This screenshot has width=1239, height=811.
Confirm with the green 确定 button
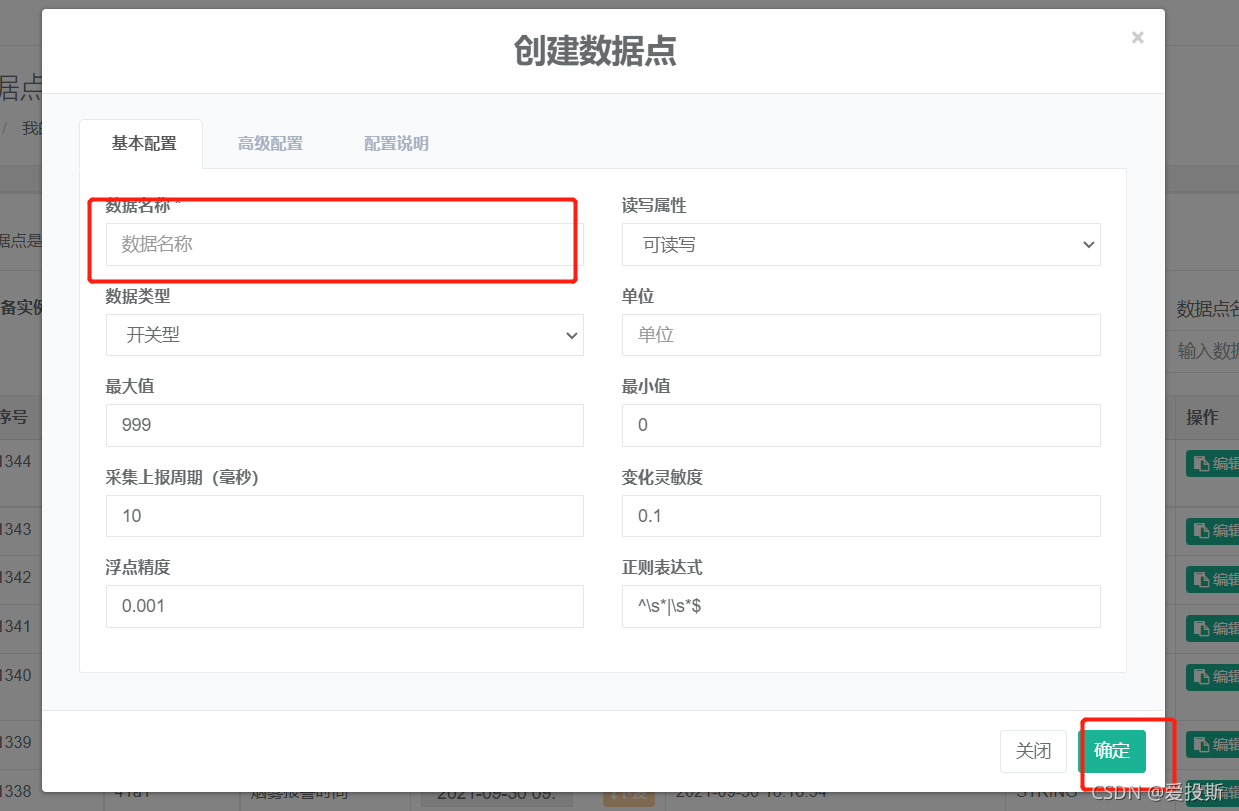(1112, 751)
